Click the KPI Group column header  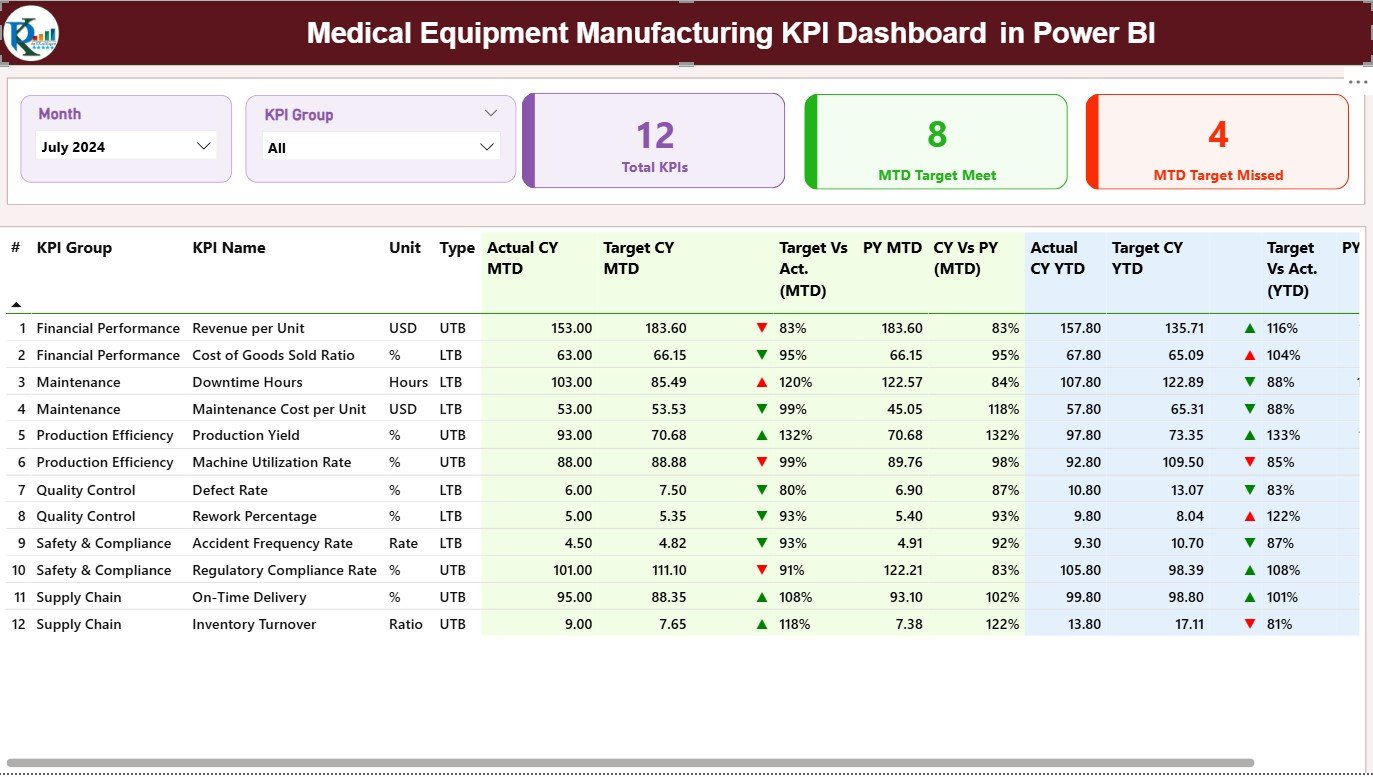(x=74, y=248)
